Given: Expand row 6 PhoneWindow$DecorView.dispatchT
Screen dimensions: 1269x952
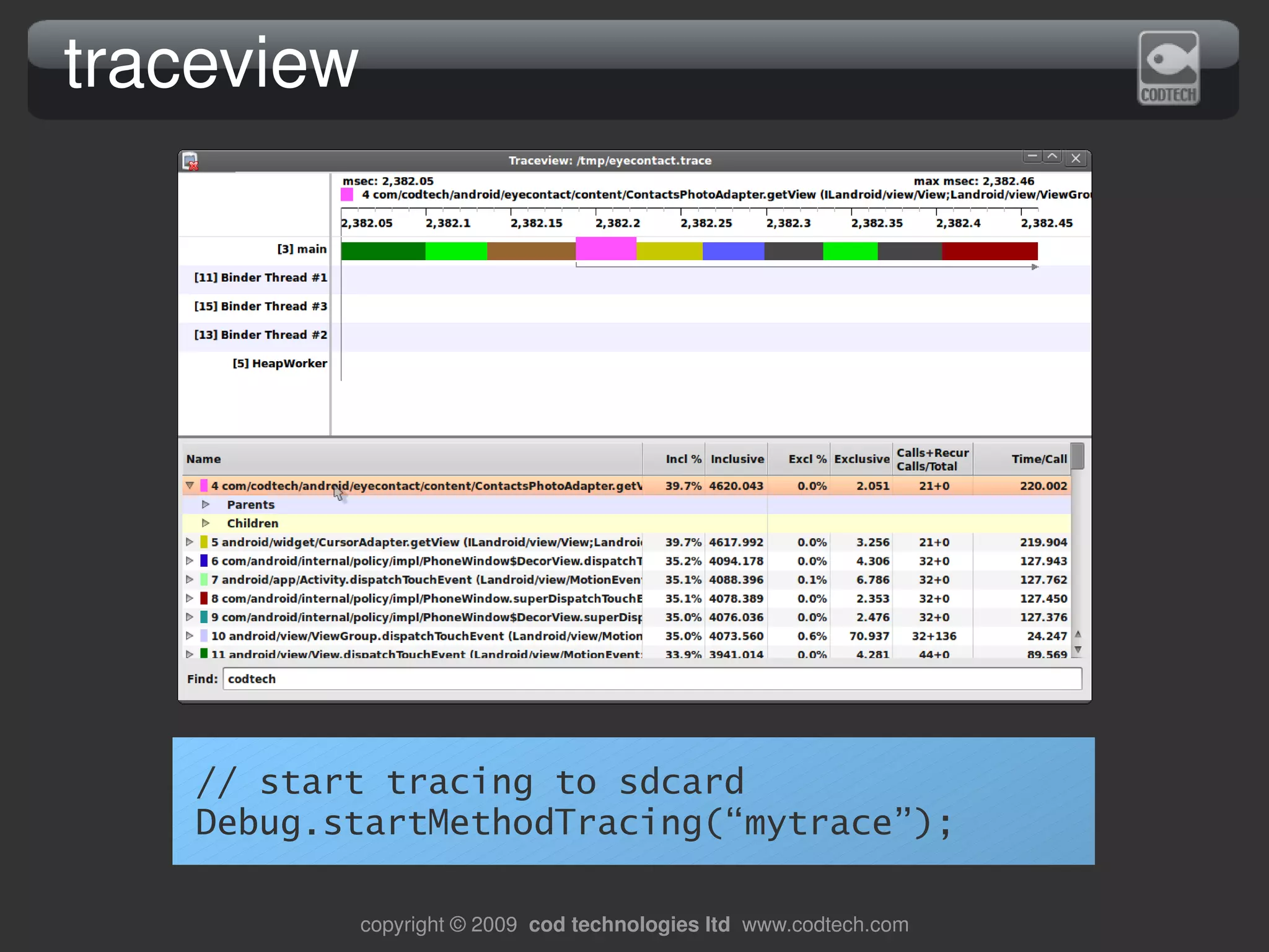Looking at the screenshot, I should (x=190, y=561).
